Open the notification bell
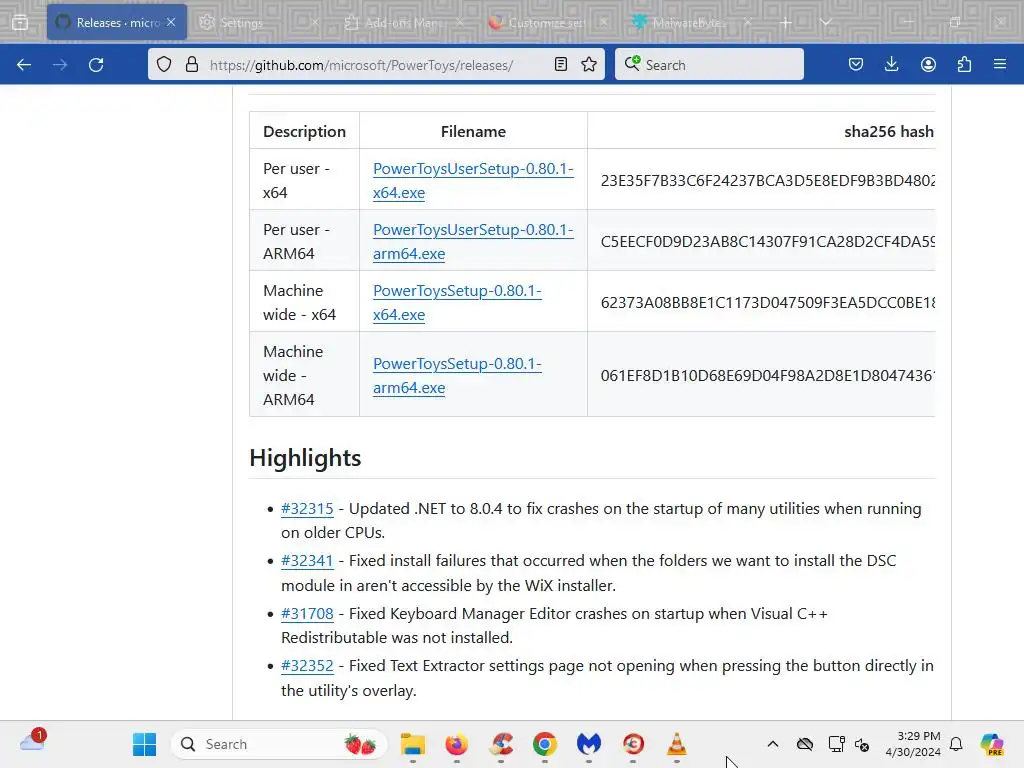The width and height of the screenshot is (1024, 768). (x=956, y=744)
